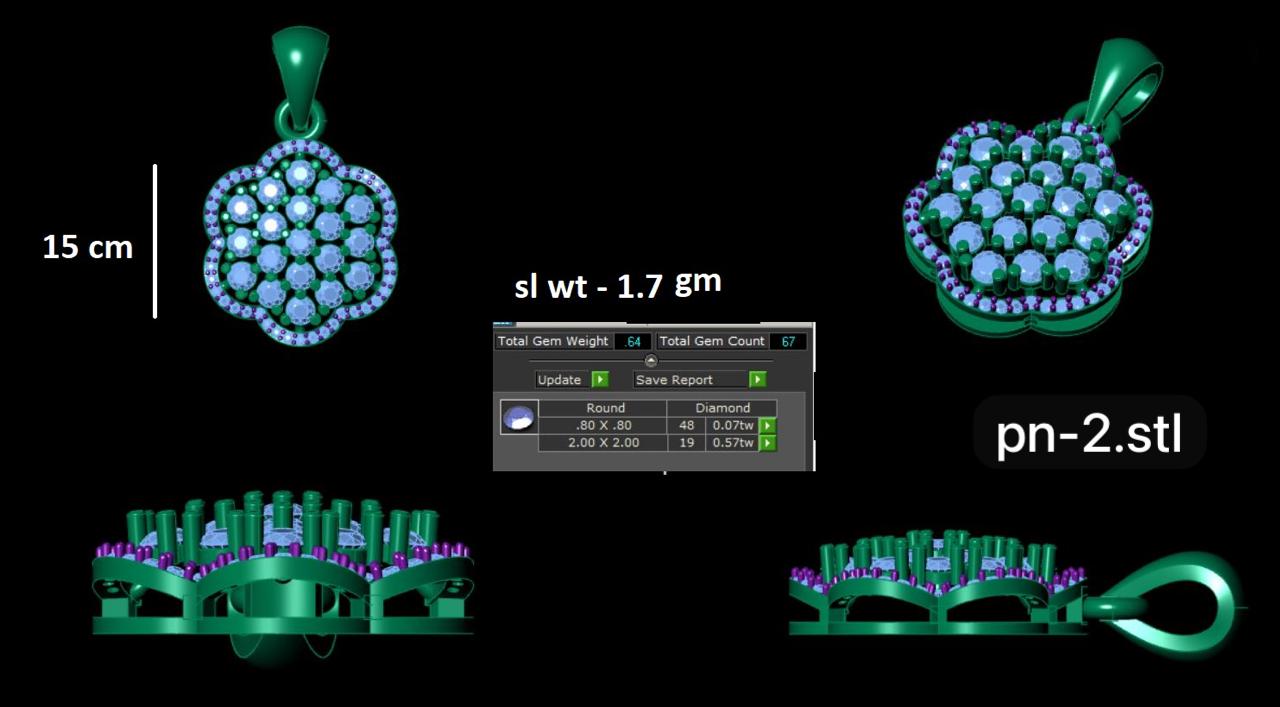Select the .80 X .80 gem size row
This screenshot has height=707, width=1280.
[604, 426]
